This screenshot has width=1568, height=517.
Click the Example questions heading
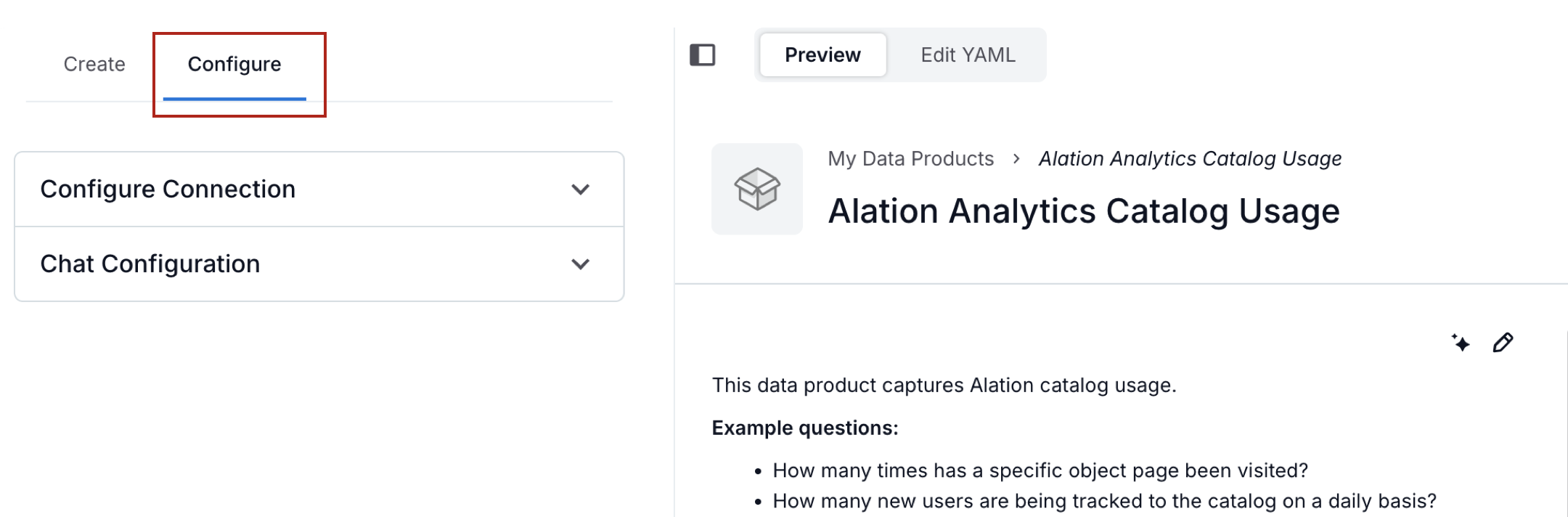(x=804, y=428)
